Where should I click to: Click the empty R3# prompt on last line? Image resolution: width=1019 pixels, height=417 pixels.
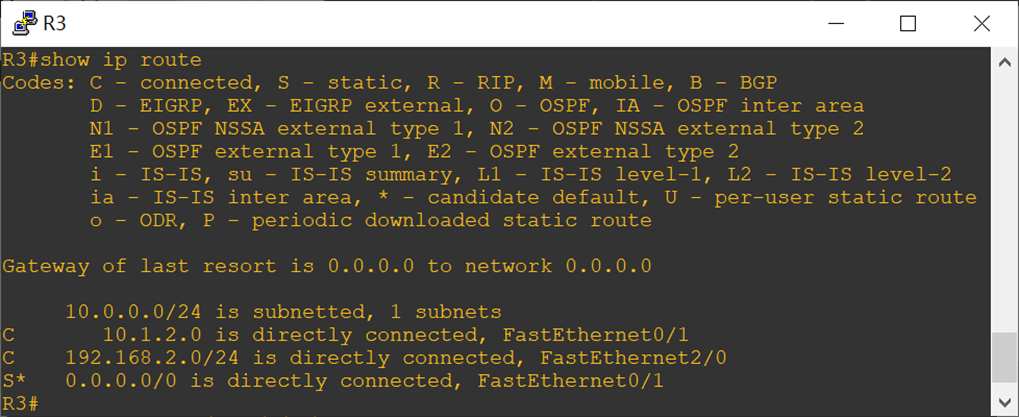point(21,403)
